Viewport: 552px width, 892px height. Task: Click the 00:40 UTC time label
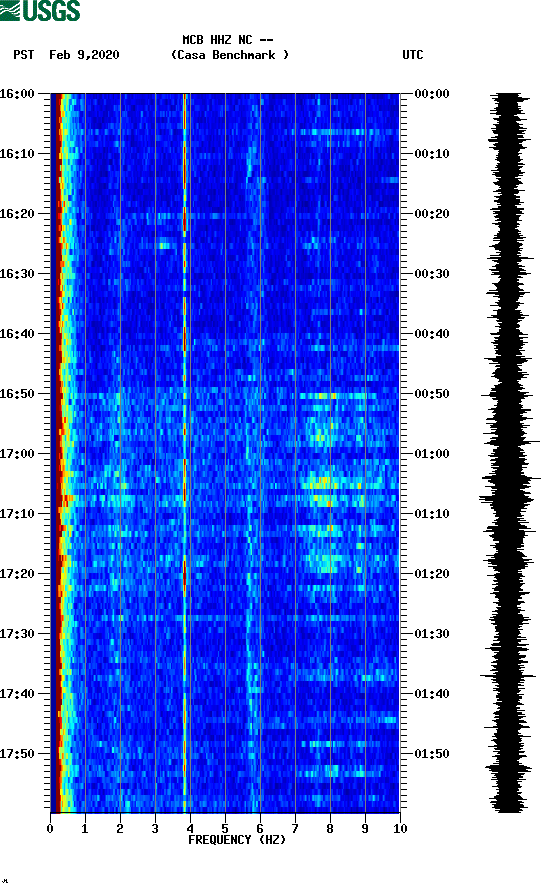click(432, 333)
